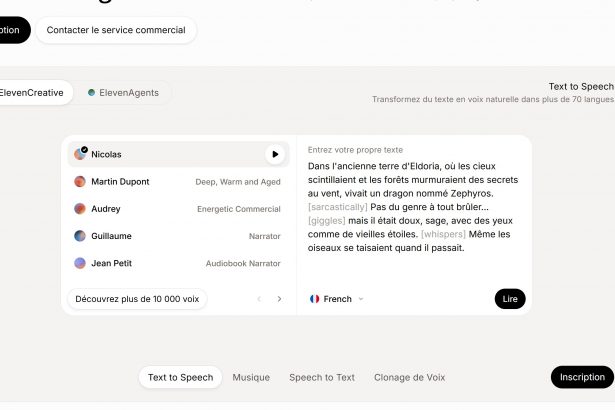Open the Musique tab

tap(251, 377)
